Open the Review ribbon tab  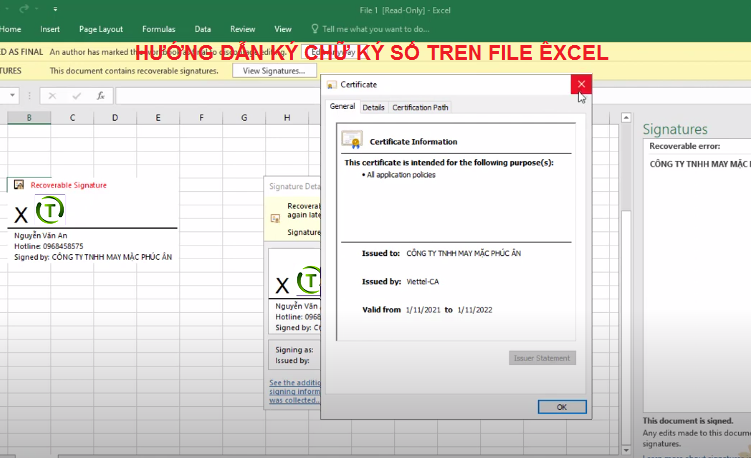(242, 29)
